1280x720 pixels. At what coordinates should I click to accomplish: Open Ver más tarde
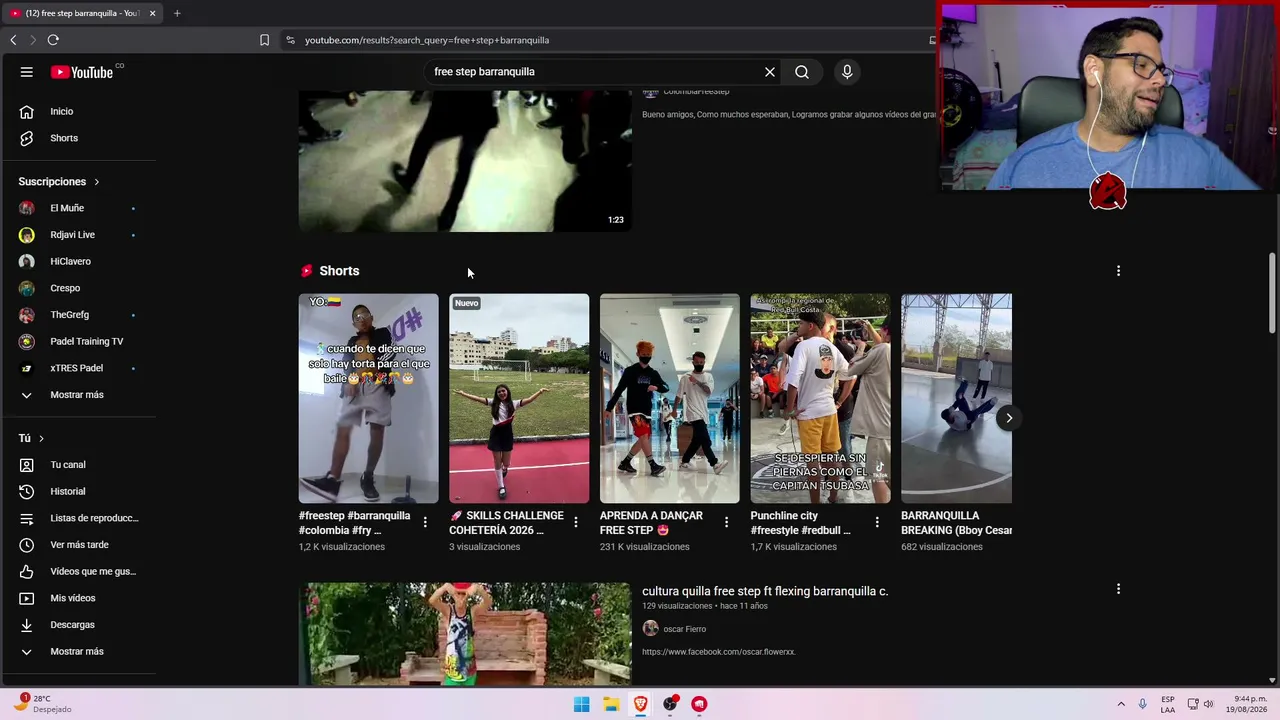tap(78, 545)
